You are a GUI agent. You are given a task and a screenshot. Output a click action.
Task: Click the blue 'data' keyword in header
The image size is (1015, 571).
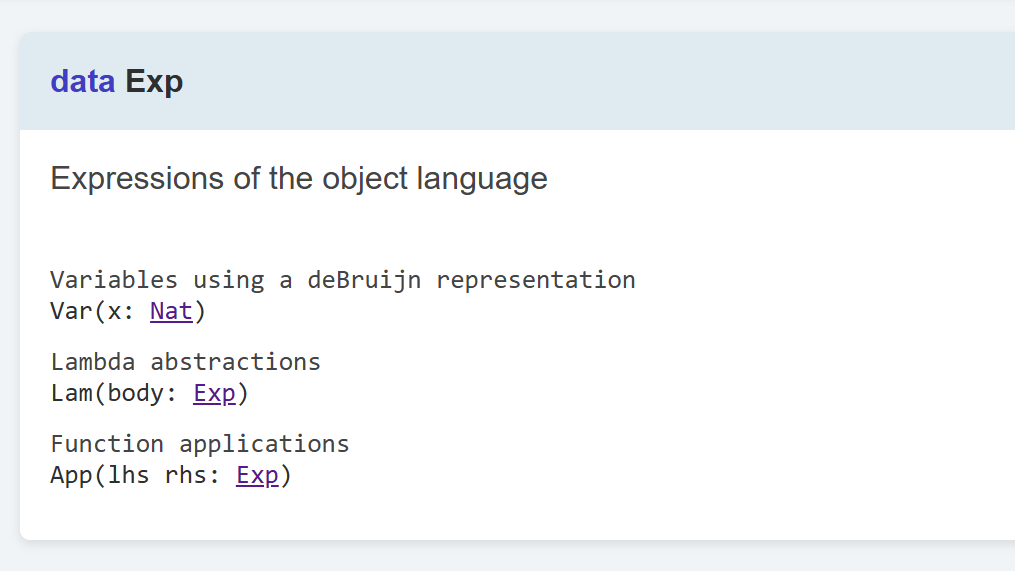(83, 81)
